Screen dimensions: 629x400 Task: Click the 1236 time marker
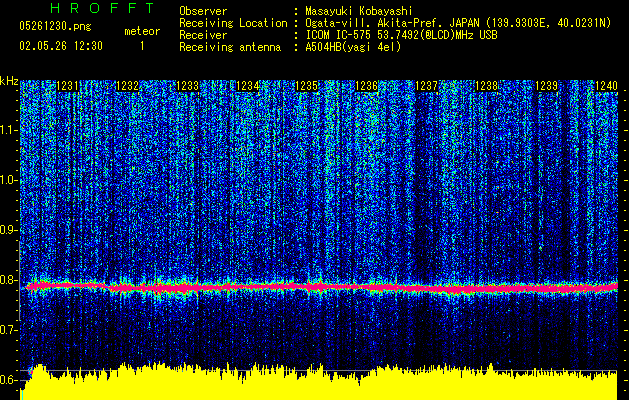click(367, 86)
